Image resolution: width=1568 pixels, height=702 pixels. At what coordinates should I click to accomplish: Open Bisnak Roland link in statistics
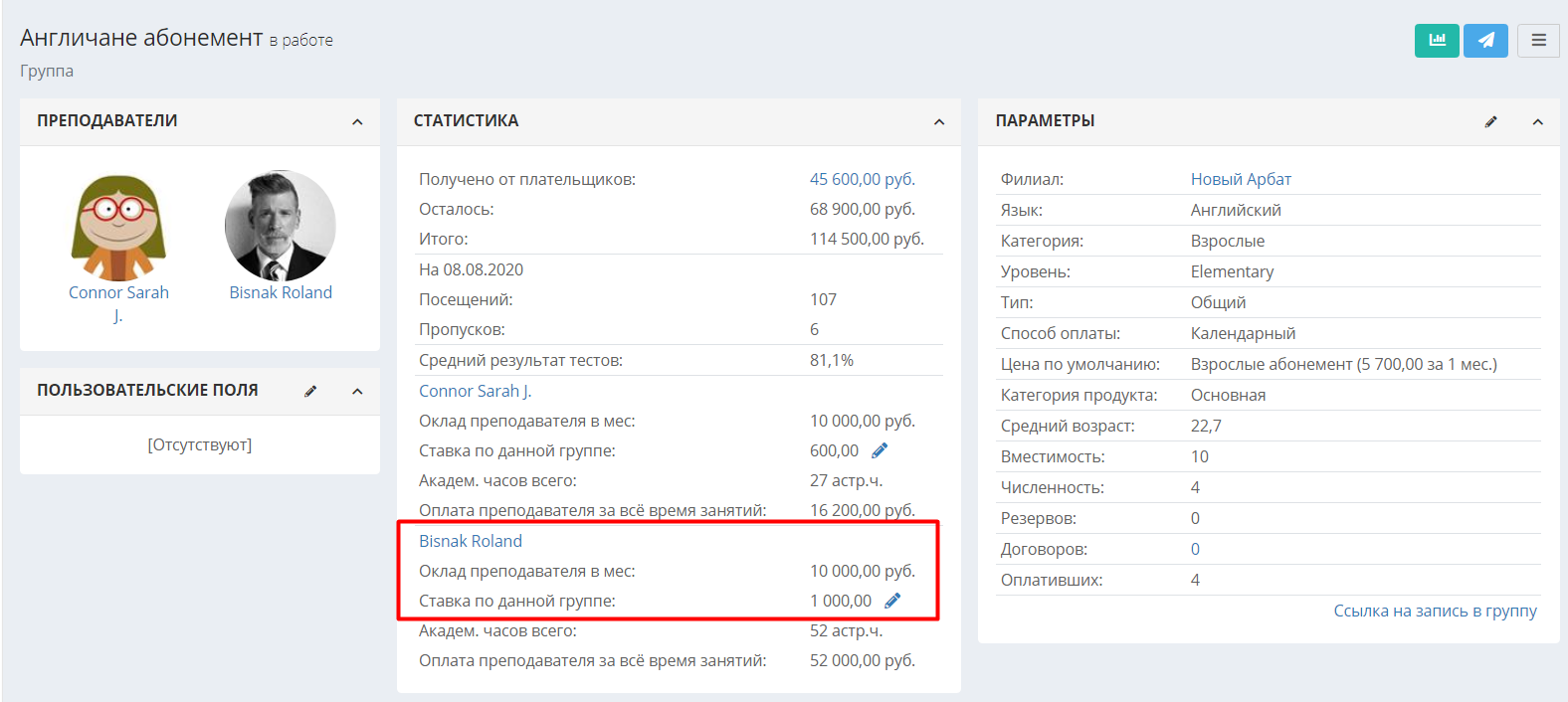471,541
